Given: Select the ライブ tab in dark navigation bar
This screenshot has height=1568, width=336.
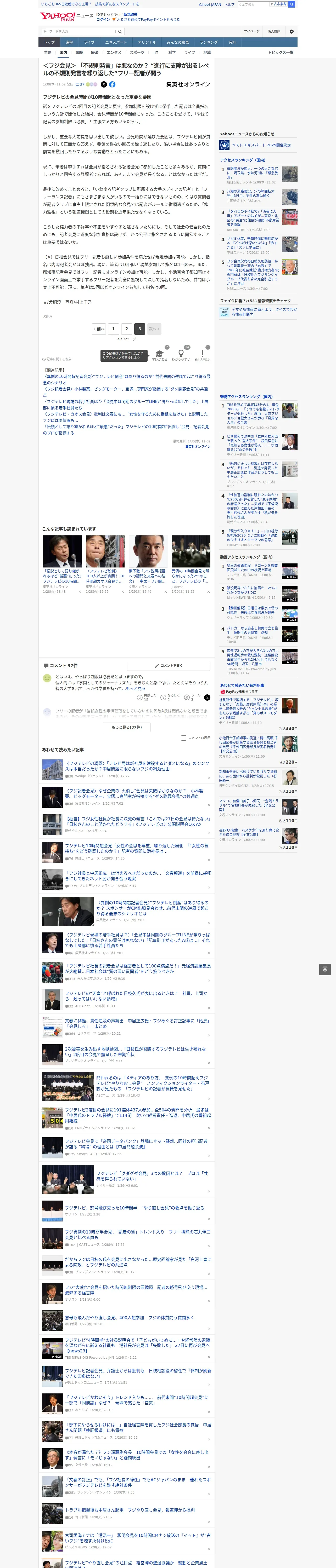Looking at the screenshot, I should pyautogui.click(x=89, y=43).
